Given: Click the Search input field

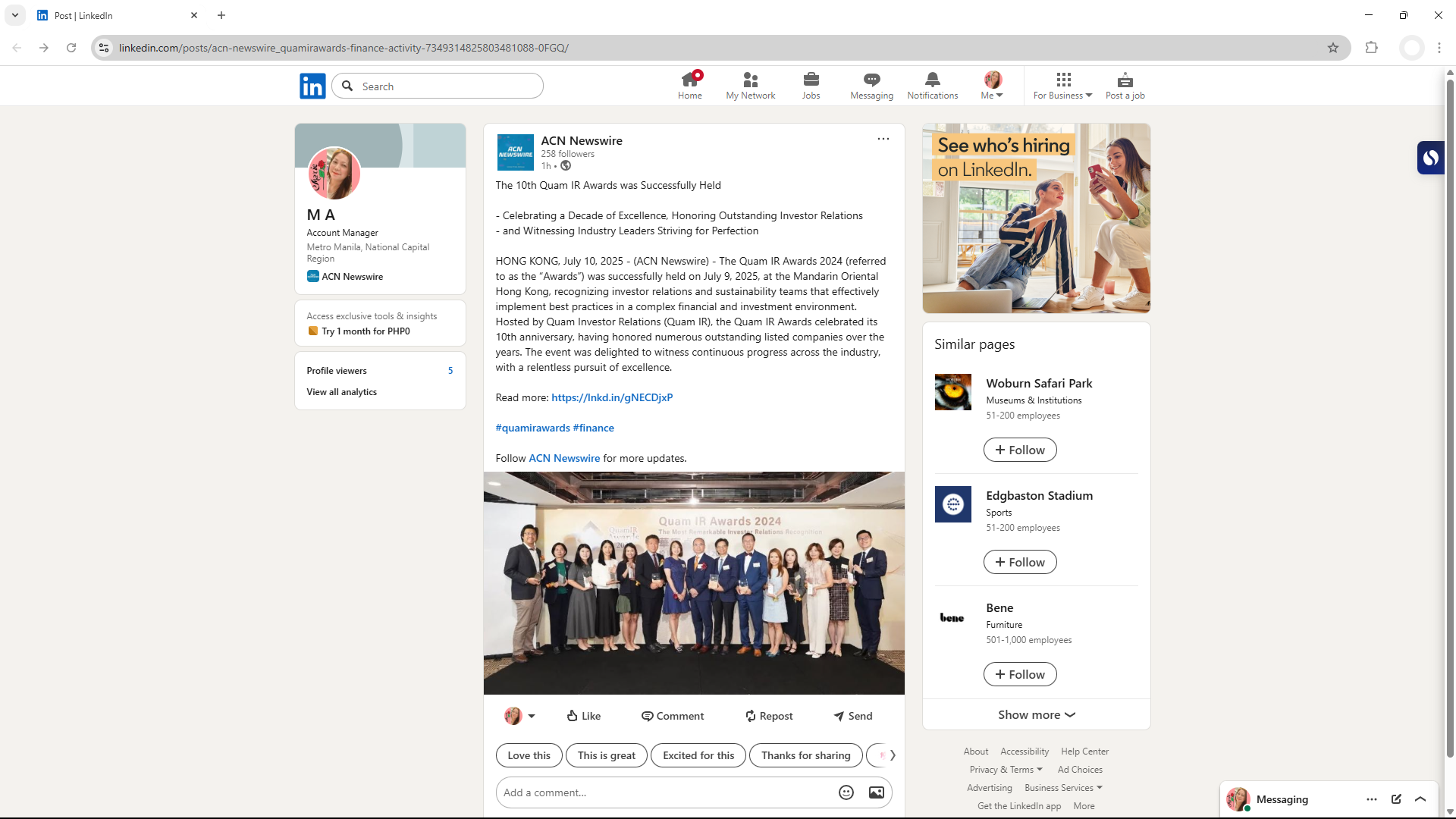Looking at the screenshot, I should (x=438, y=86).
